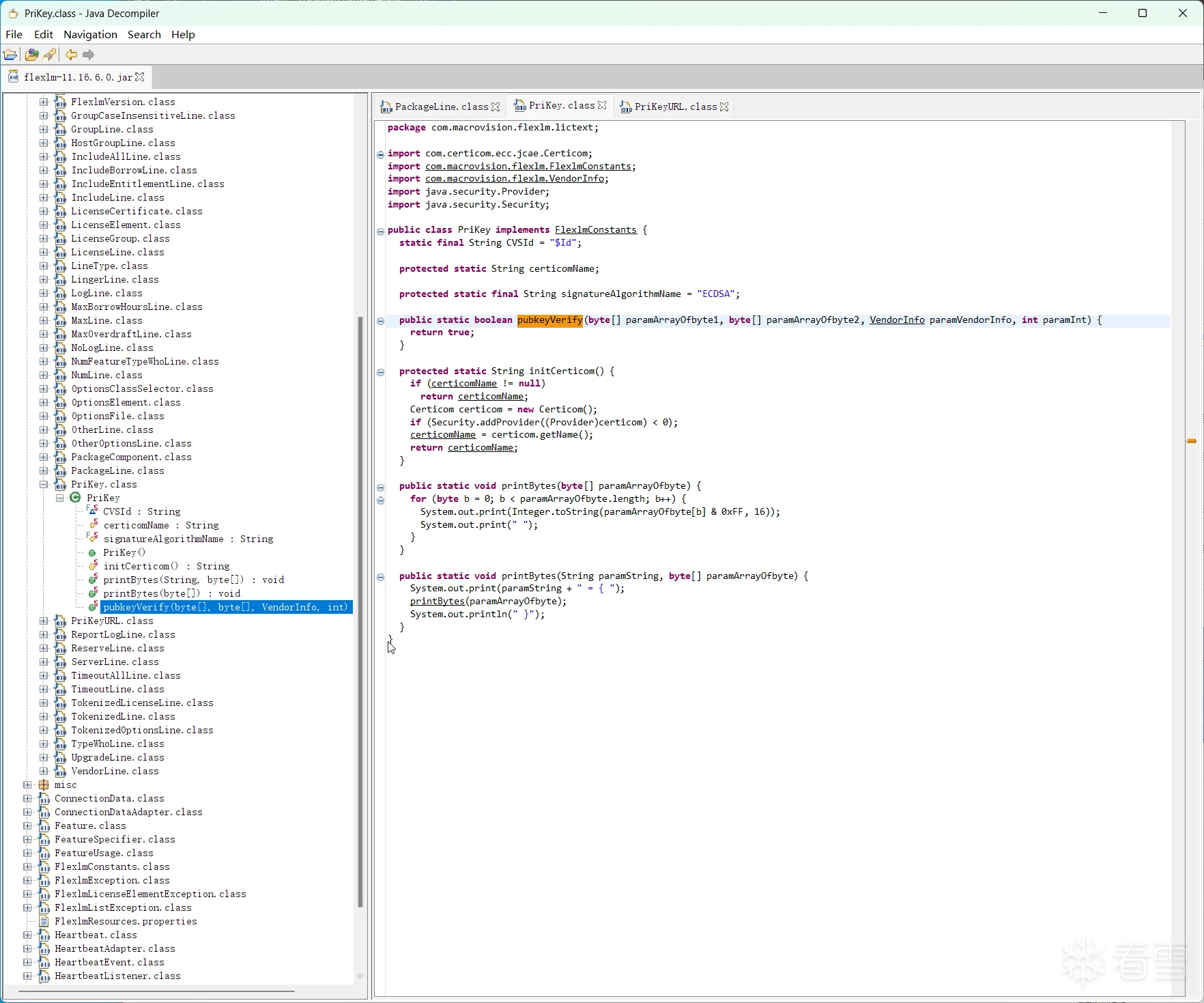Collapse the PriKey.class tree node
This screenshot has width=1204, height=1003.
coord(44,484)
